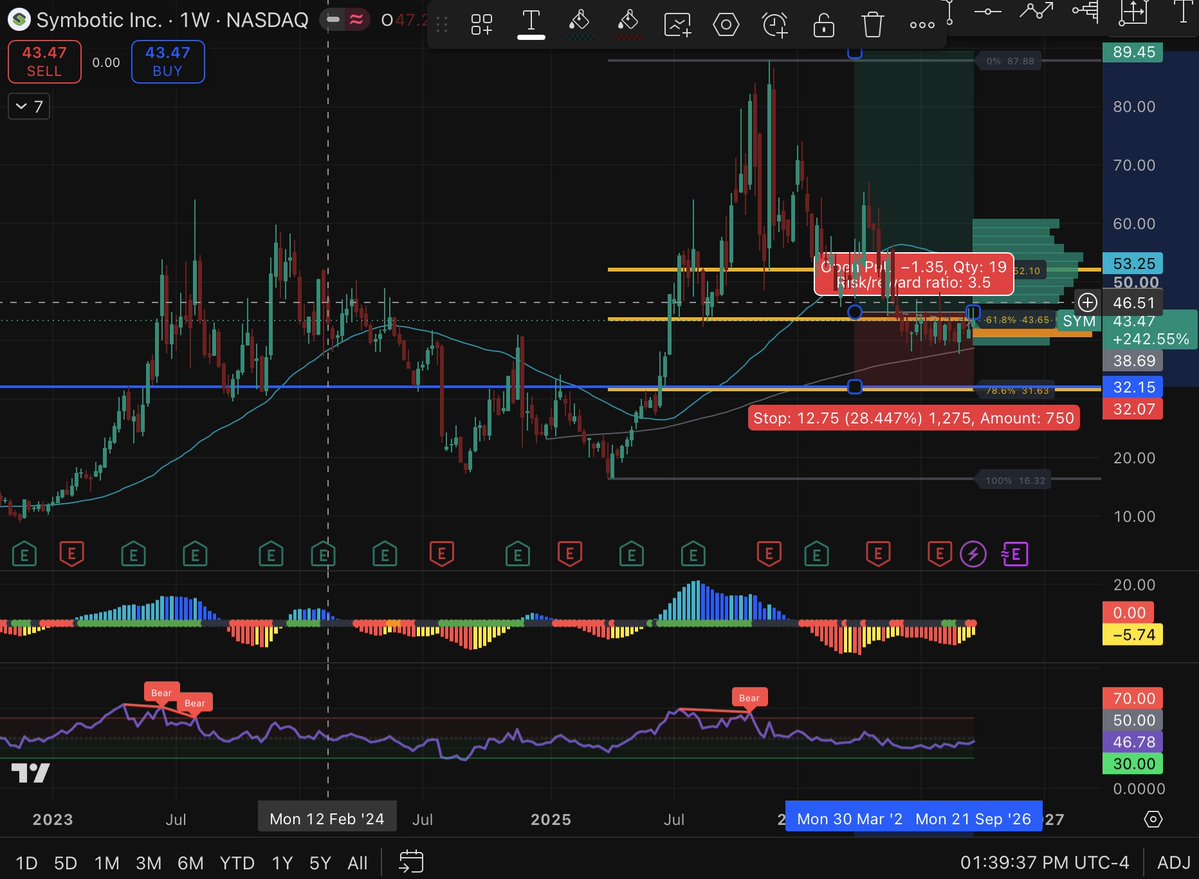Click the Mon 12 Feb '24 date label
Viewport: 1199px width, 879px height.
(327, 819)
